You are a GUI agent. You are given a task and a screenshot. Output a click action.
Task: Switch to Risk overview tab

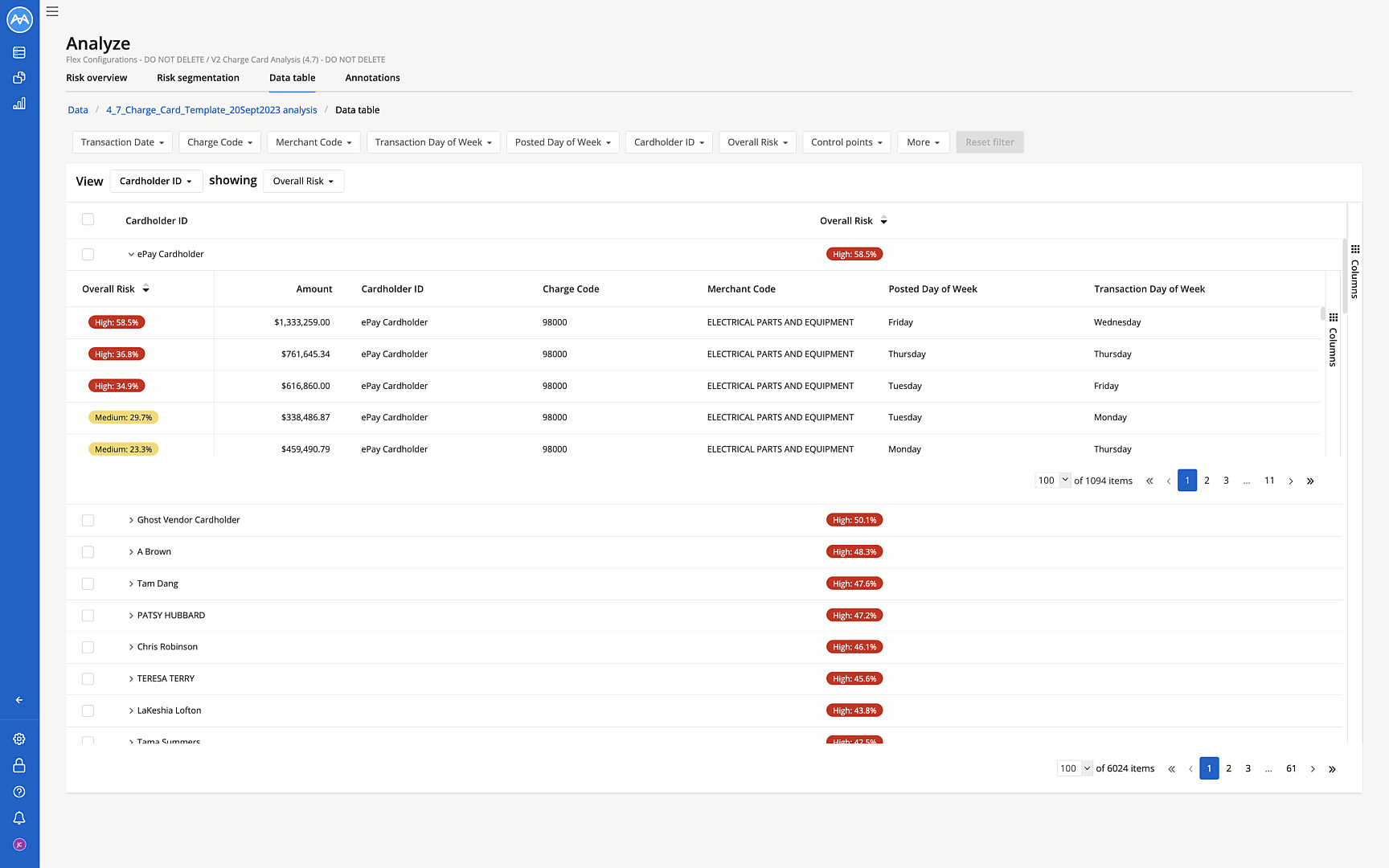(96, 78)
